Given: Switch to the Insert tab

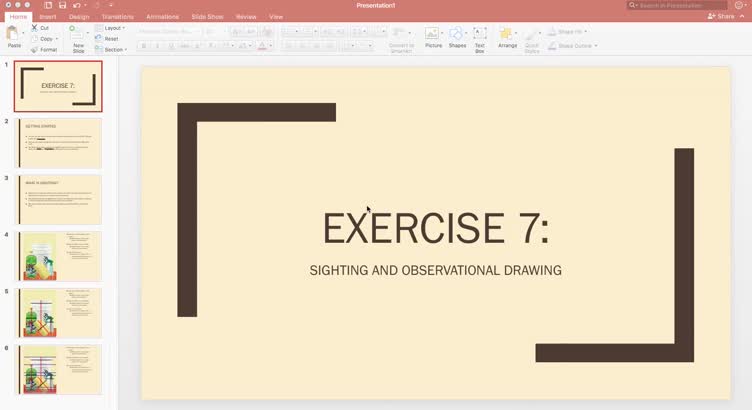Looking at the screenshot, I should (48, 17).
